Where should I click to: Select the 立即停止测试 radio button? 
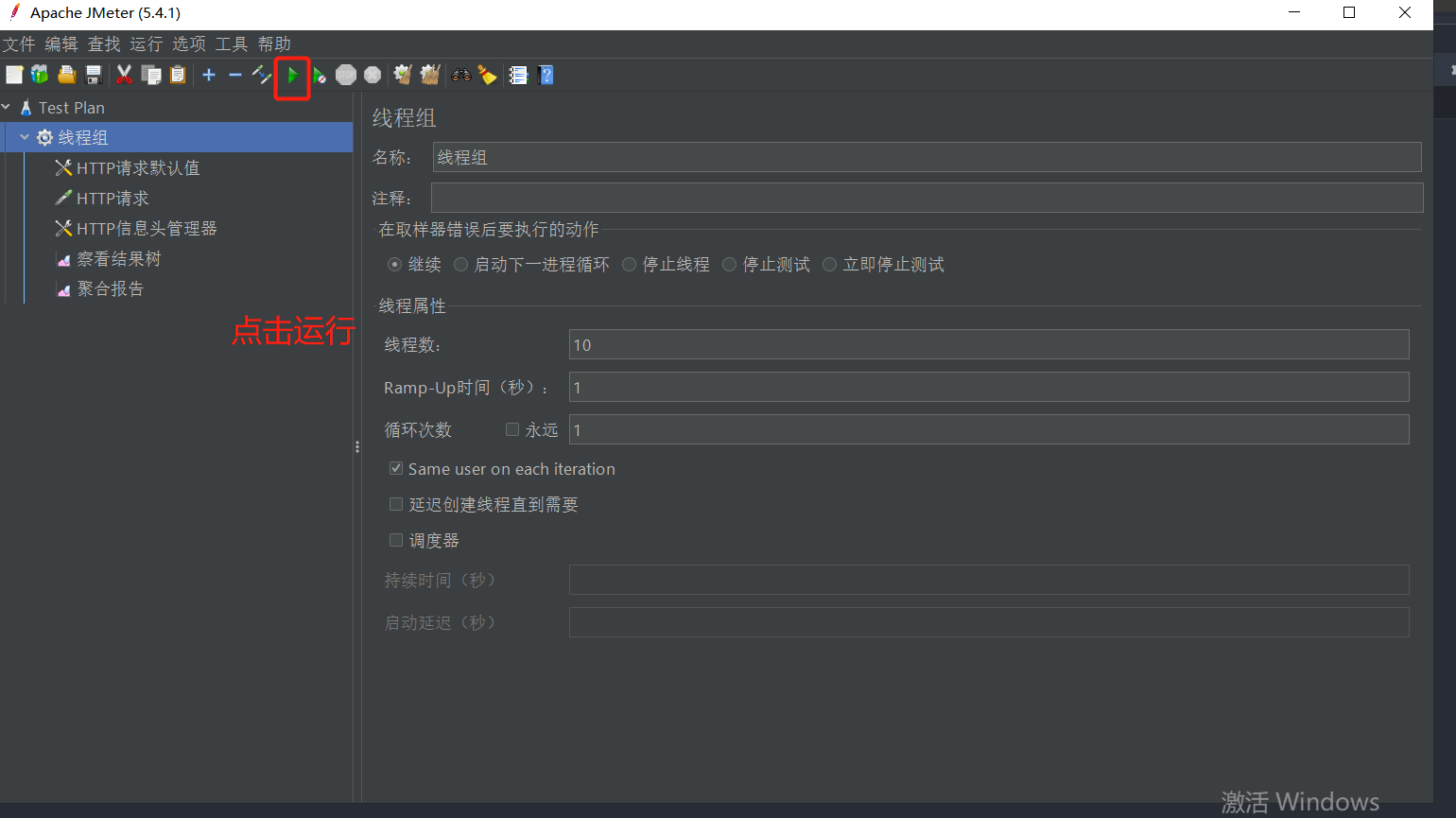pyautogui.click(x=829, y=265)
